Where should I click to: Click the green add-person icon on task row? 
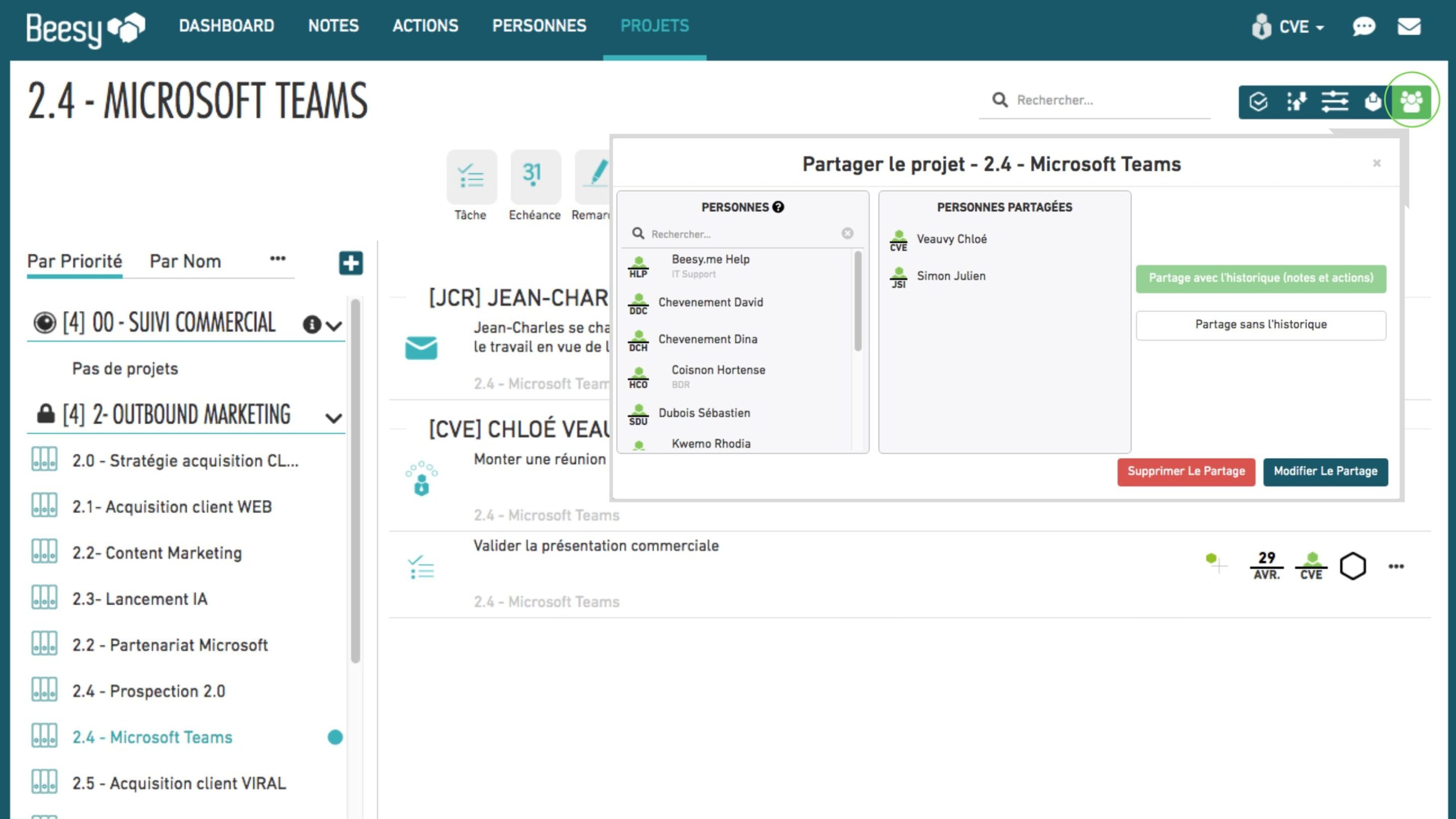tap(1216, 562)
